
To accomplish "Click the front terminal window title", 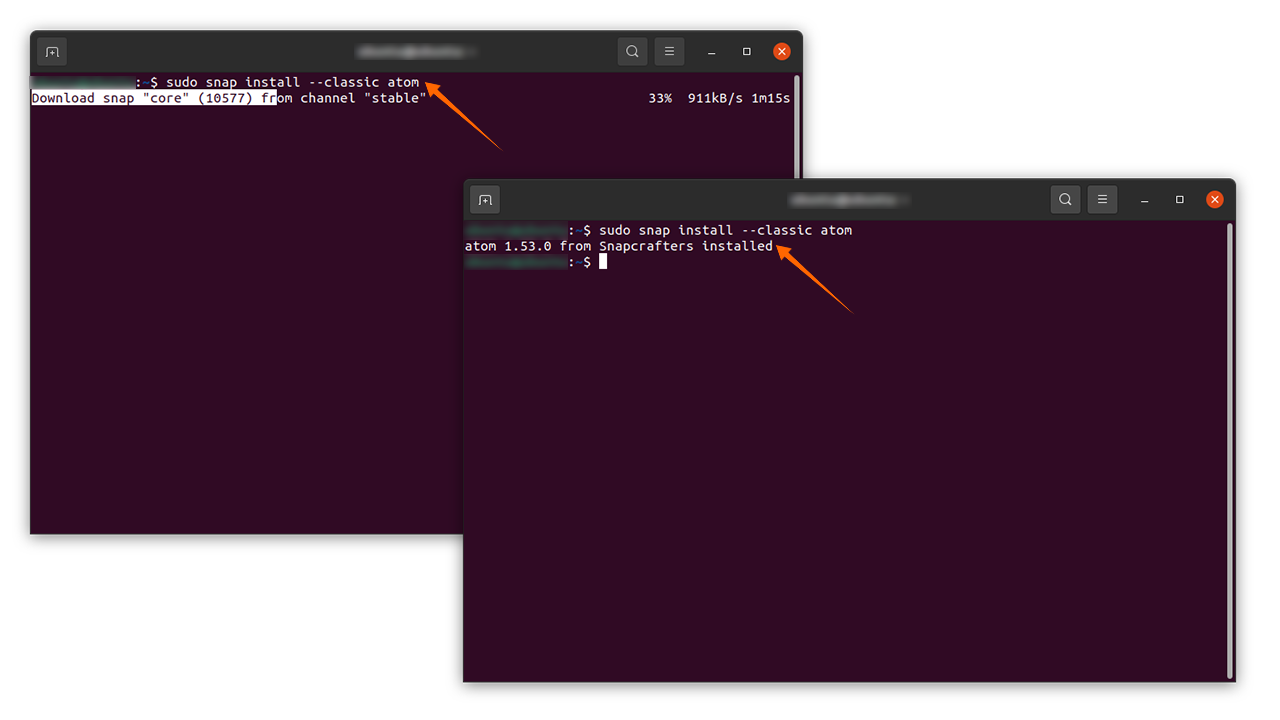I will 849,200.
